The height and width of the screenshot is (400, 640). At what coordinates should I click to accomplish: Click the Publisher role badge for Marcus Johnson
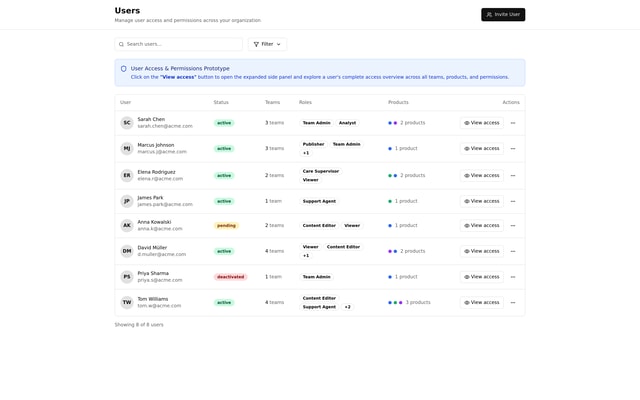pyautogui.click(x=313, y=144)
